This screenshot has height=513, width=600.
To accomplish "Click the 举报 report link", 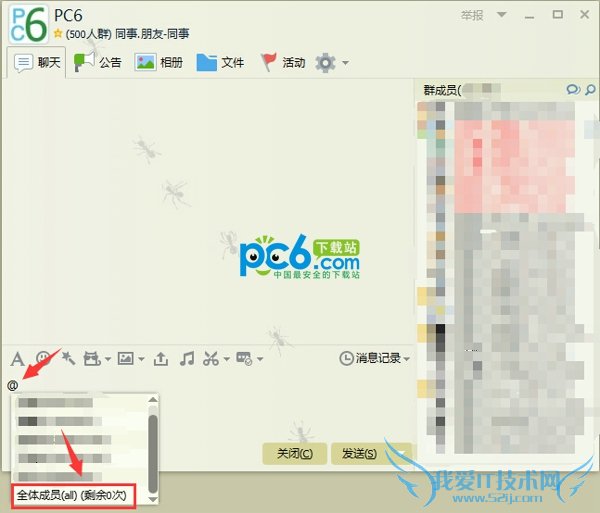I will pyautogui.click(x=472, y=15).
